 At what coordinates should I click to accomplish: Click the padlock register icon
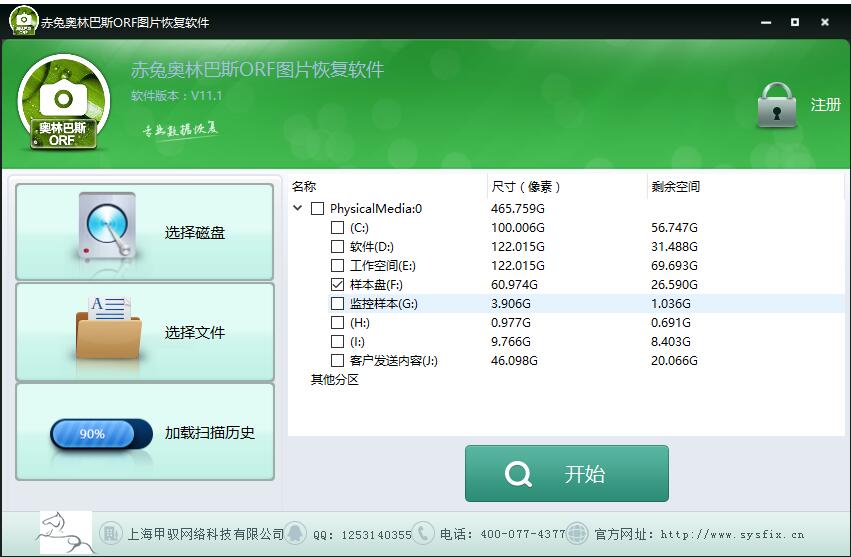(777, 106)
